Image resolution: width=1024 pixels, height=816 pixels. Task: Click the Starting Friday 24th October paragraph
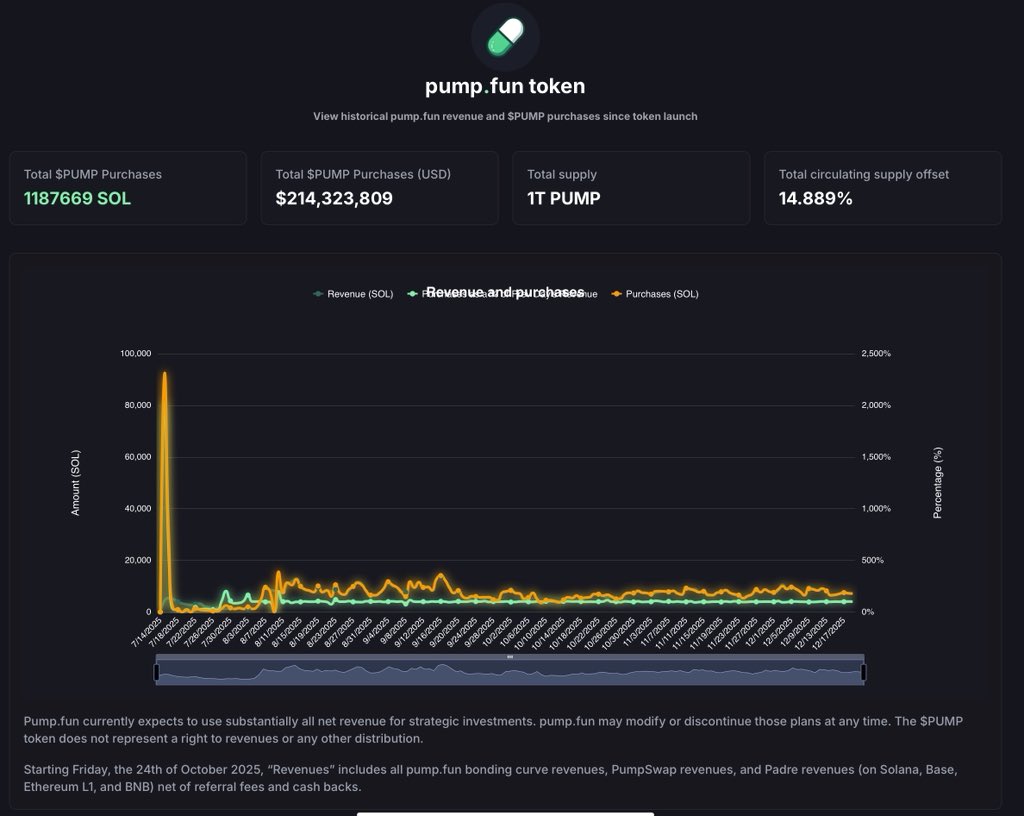[490, 778]
